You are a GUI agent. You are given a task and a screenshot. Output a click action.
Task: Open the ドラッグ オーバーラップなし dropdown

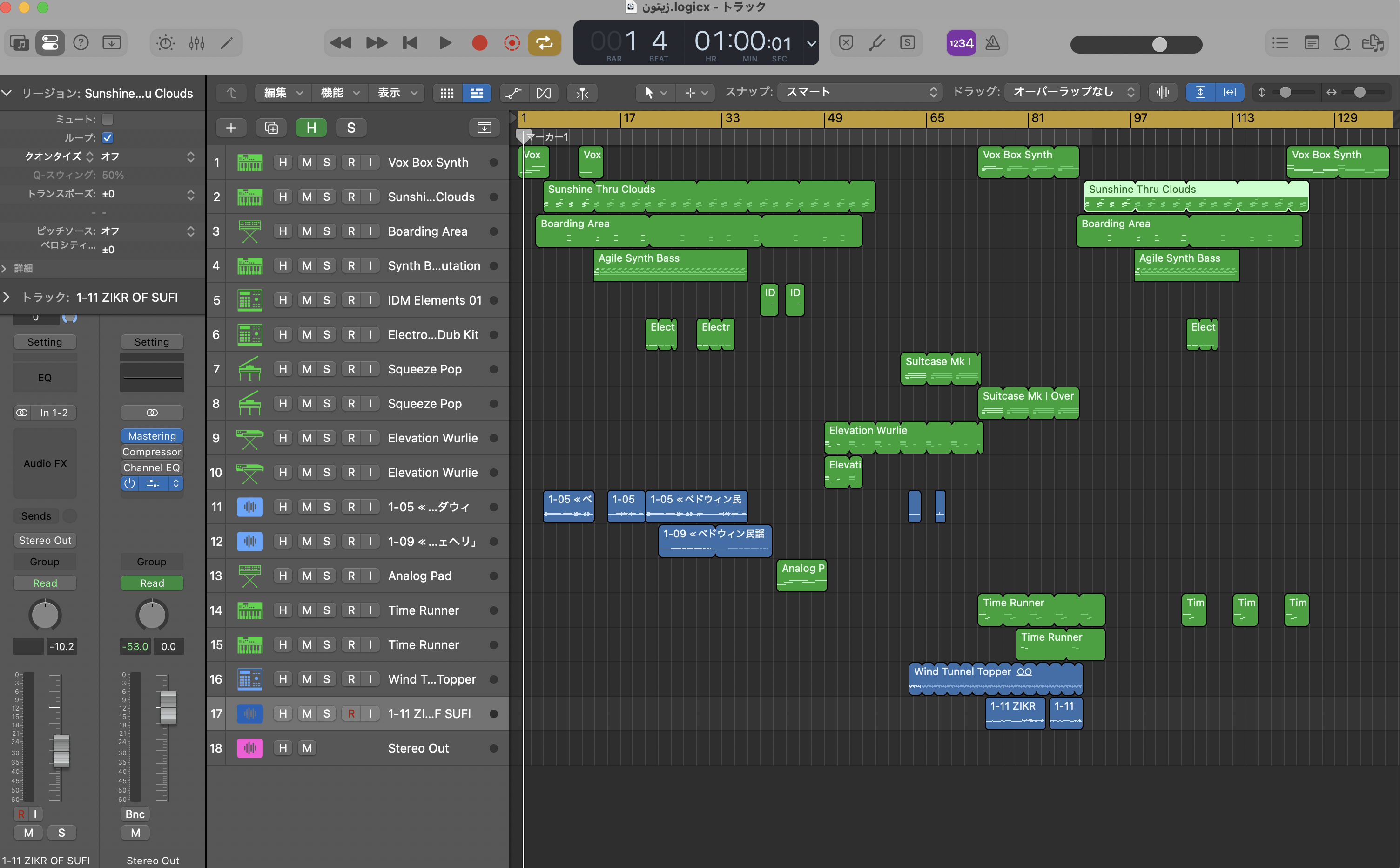pos(1072,92)
